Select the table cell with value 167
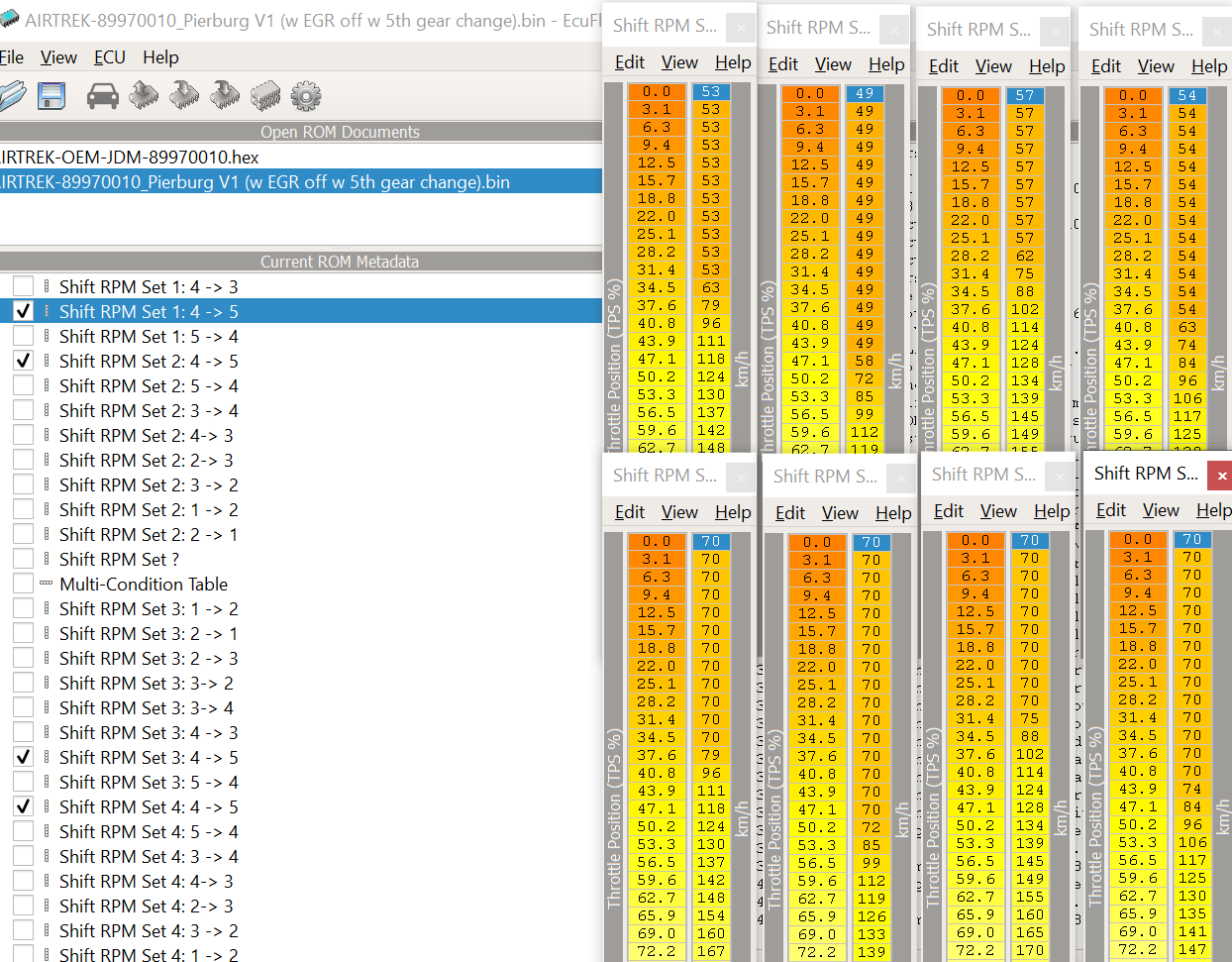The image size is (1232, 962). click(x=711, y=951)
